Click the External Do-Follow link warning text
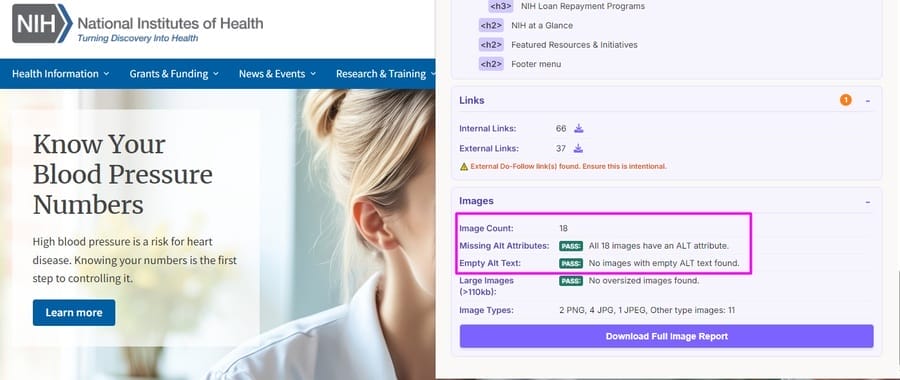 [568, 166]
